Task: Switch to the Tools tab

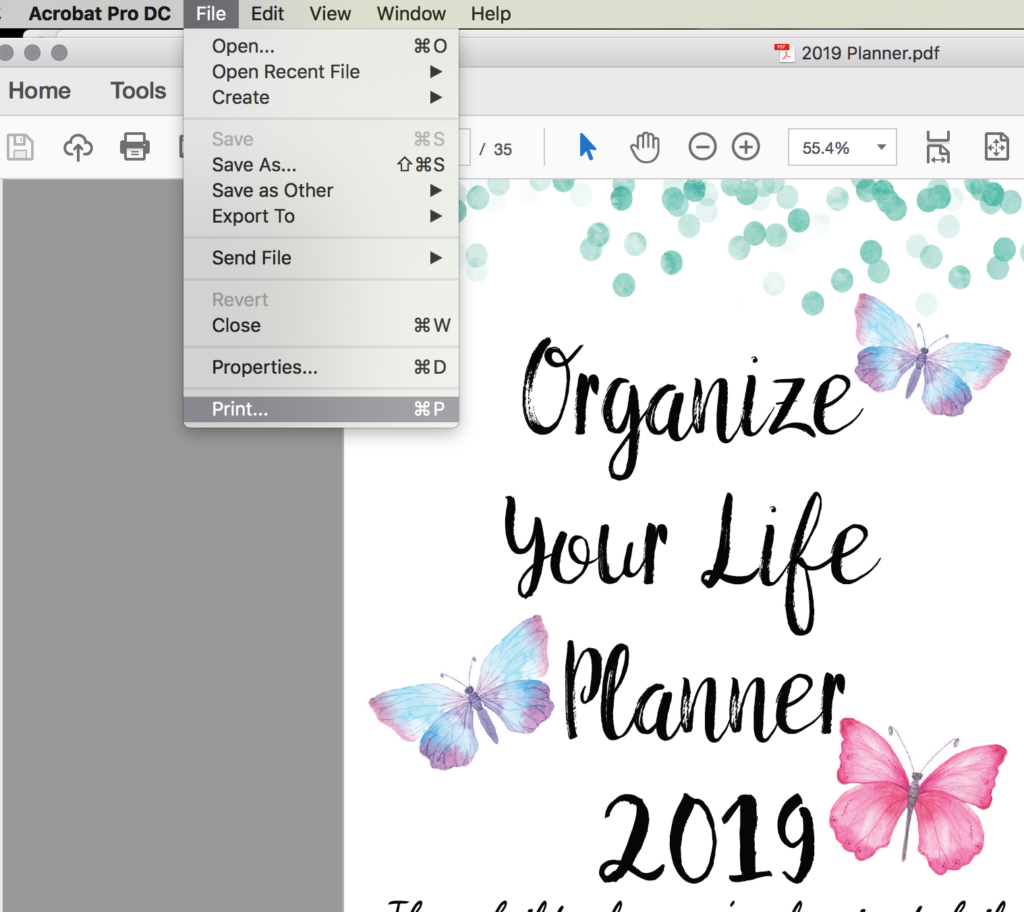Action: point(138,90)
